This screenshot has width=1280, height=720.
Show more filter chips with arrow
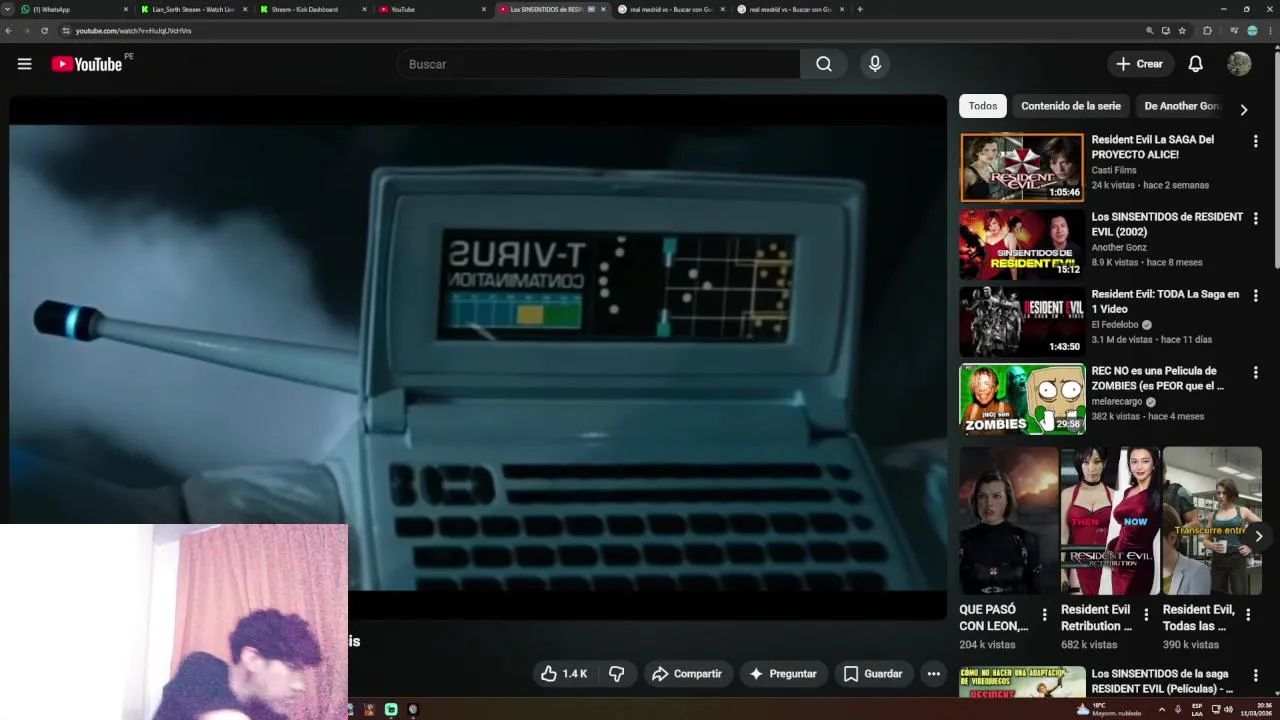pos(1244,109)
